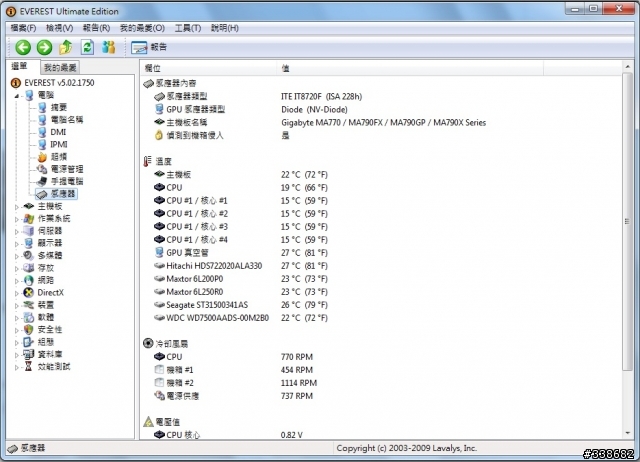Select 電源管理 in the tree
The height and width of the screenshot is (462, 640).
point(67,169)
